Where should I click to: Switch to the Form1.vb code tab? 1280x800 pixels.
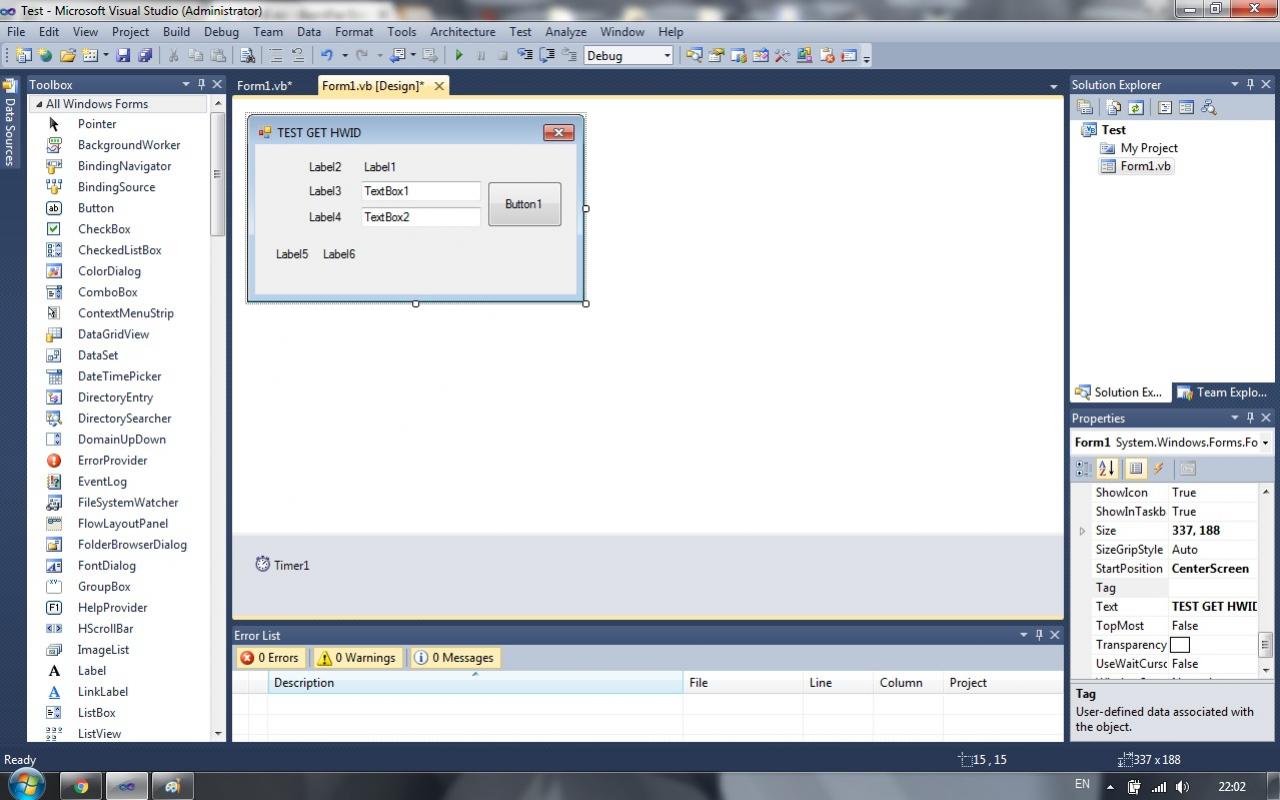(265, 86)
